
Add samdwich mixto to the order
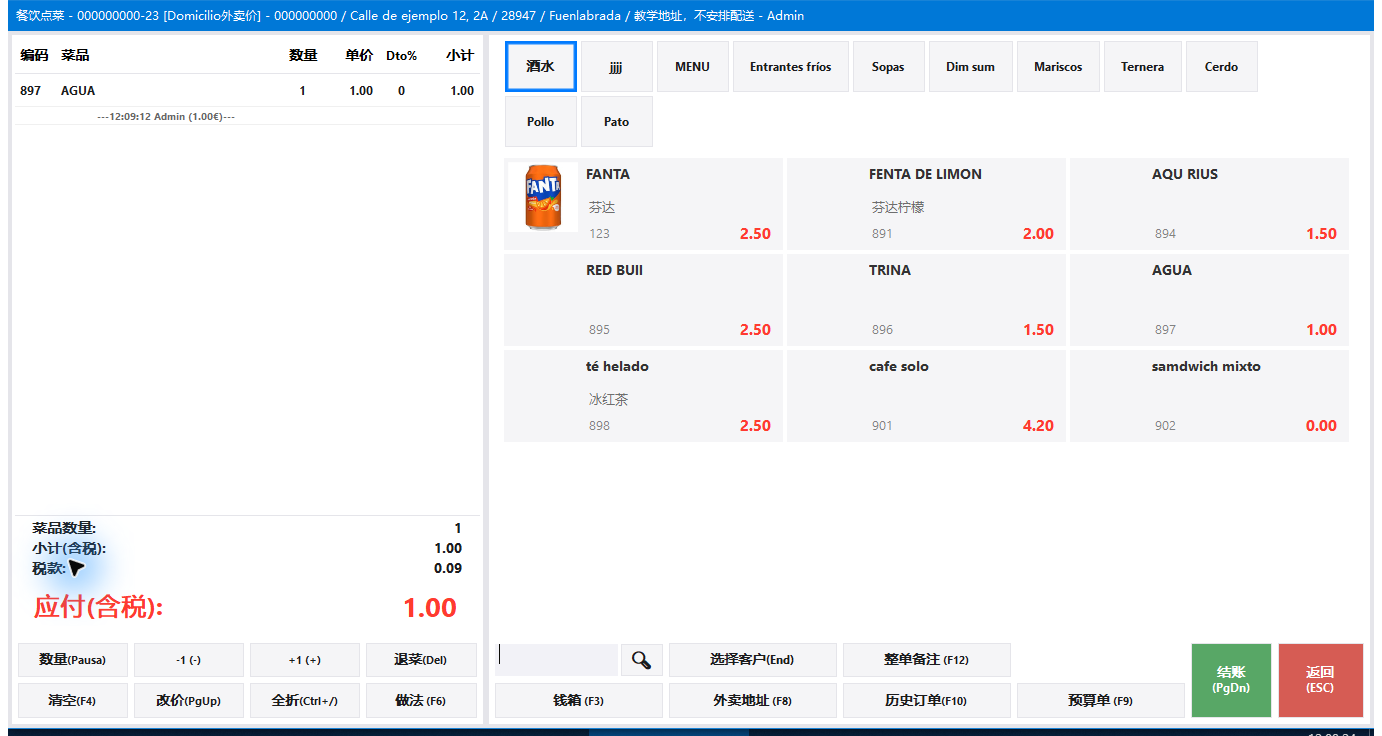(1209, 396)
